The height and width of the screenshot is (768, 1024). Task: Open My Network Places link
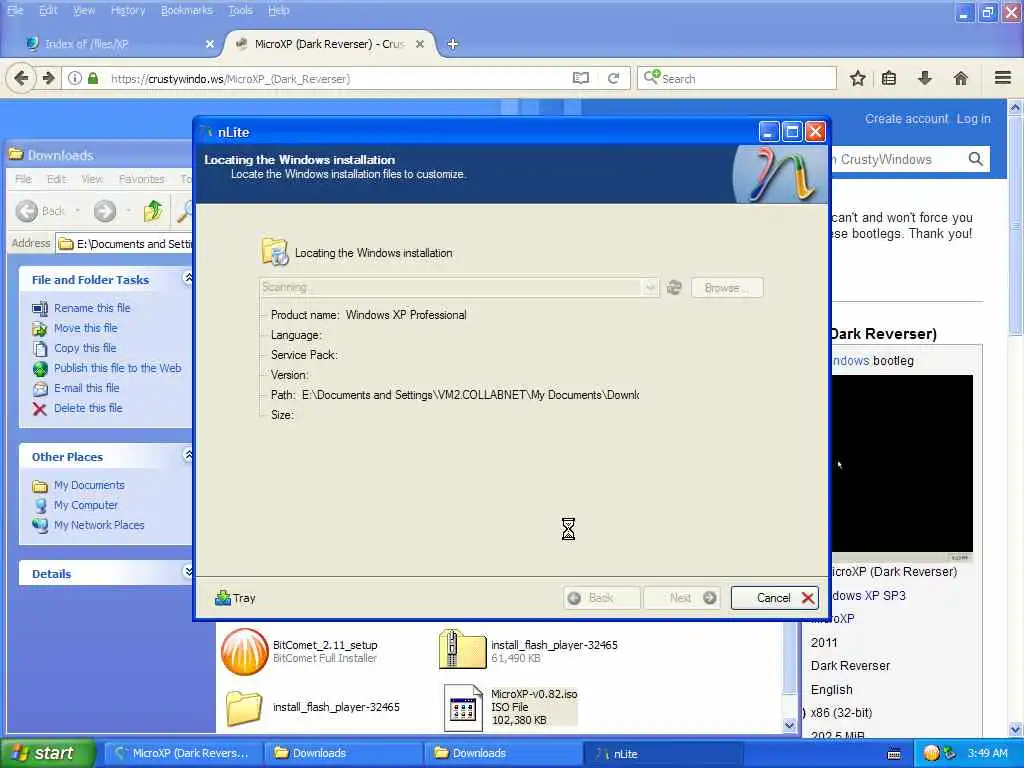(99, 525)
